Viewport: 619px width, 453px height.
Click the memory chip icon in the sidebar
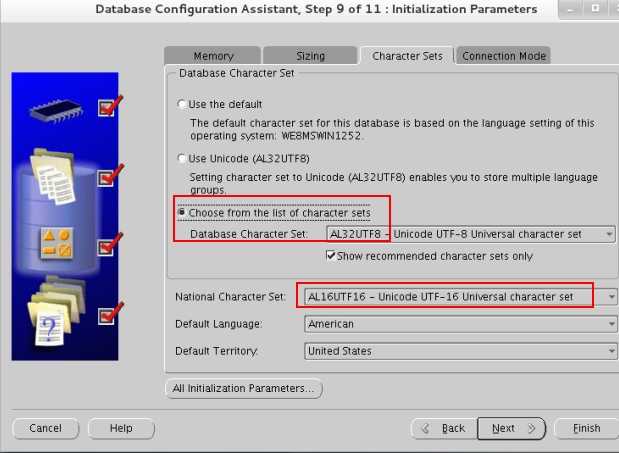tap(56, 110)
